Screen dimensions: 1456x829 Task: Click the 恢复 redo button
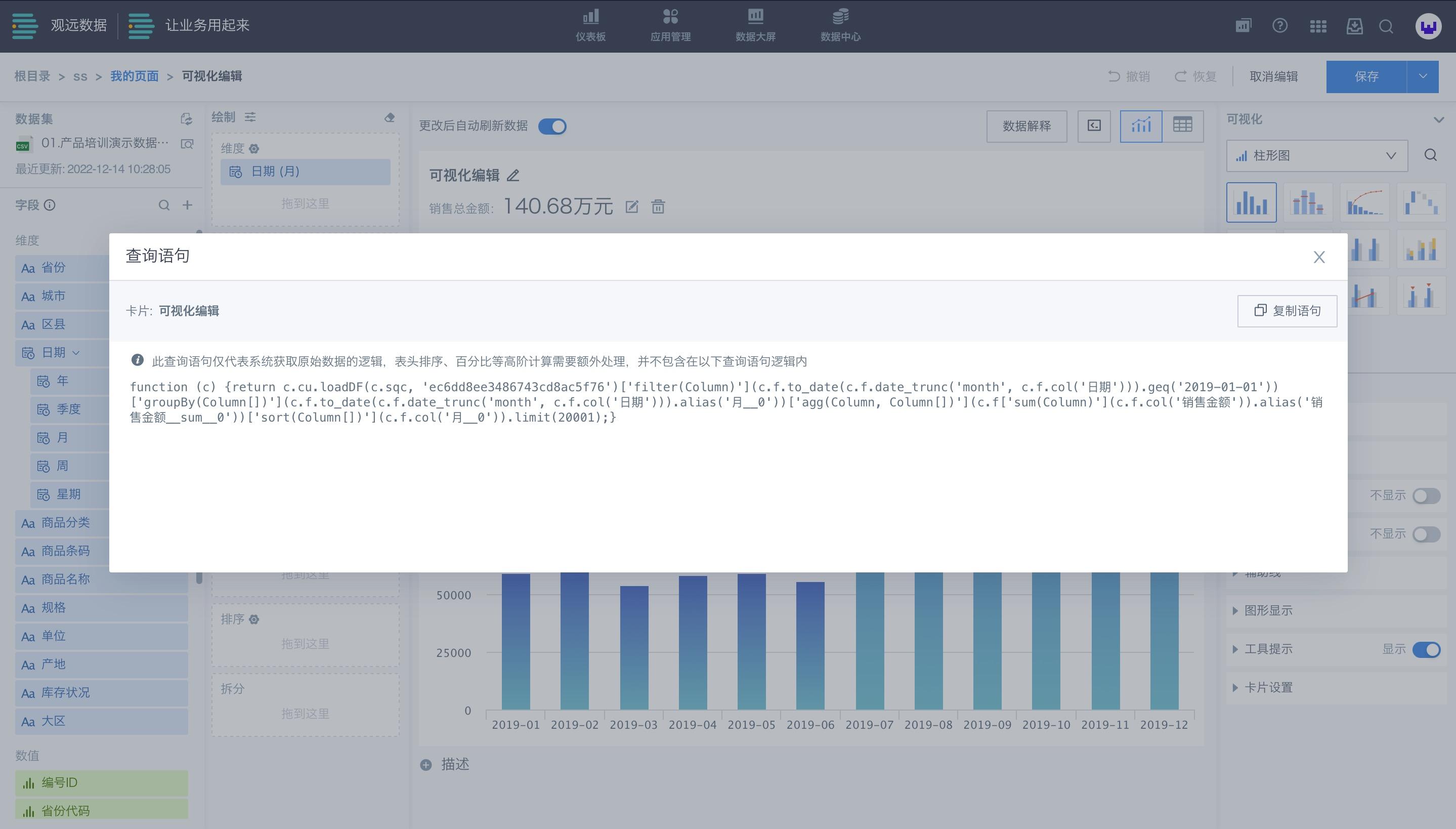coord(1195,76)
